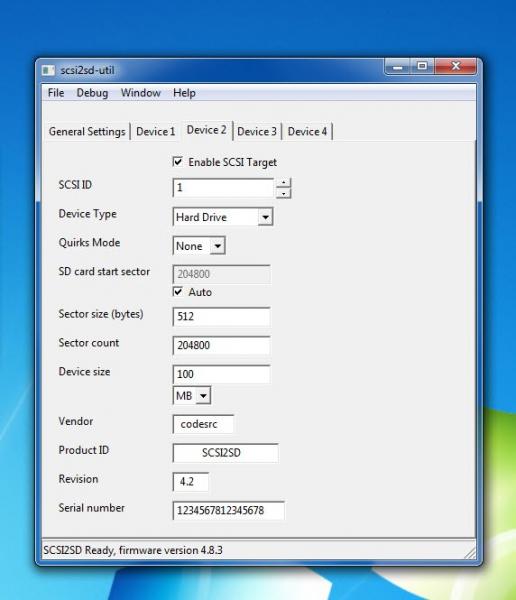Click the status bar firmware version text
The image size is (516, 600).
coord(133,550)
